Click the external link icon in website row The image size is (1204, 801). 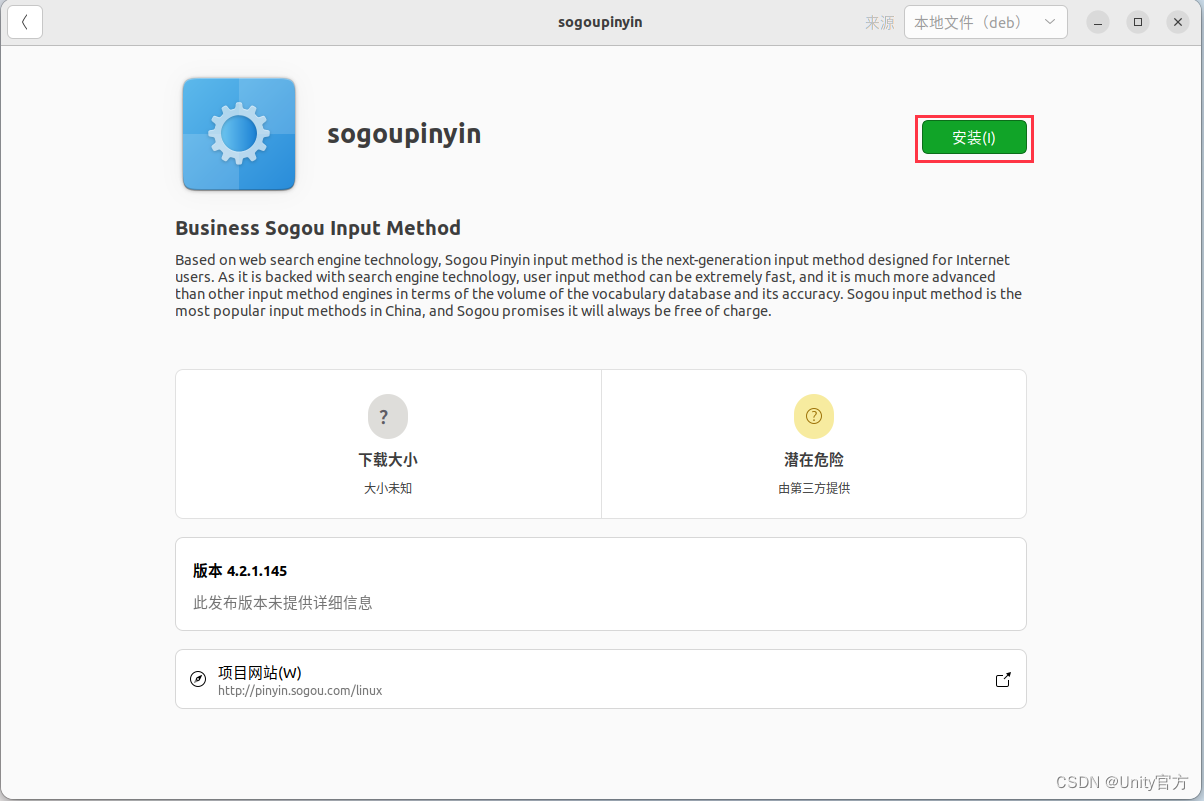(1003, 680)
